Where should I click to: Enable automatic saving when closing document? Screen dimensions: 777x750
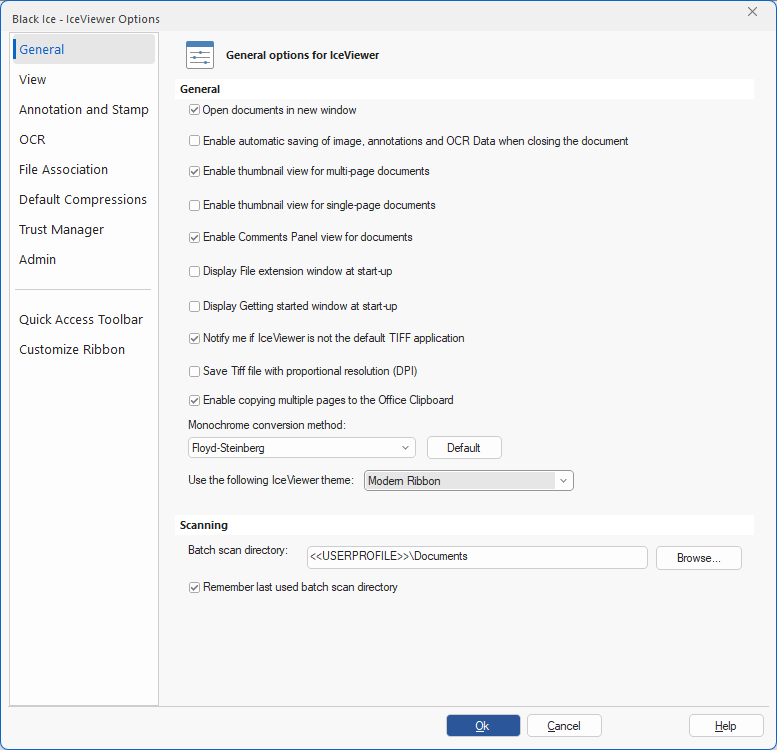pos(195,141)
